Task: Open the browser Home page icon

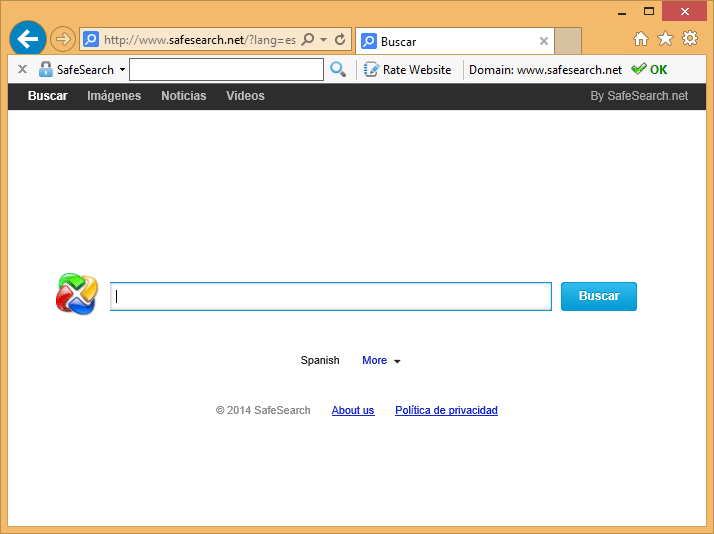Action: click(641, 39)
